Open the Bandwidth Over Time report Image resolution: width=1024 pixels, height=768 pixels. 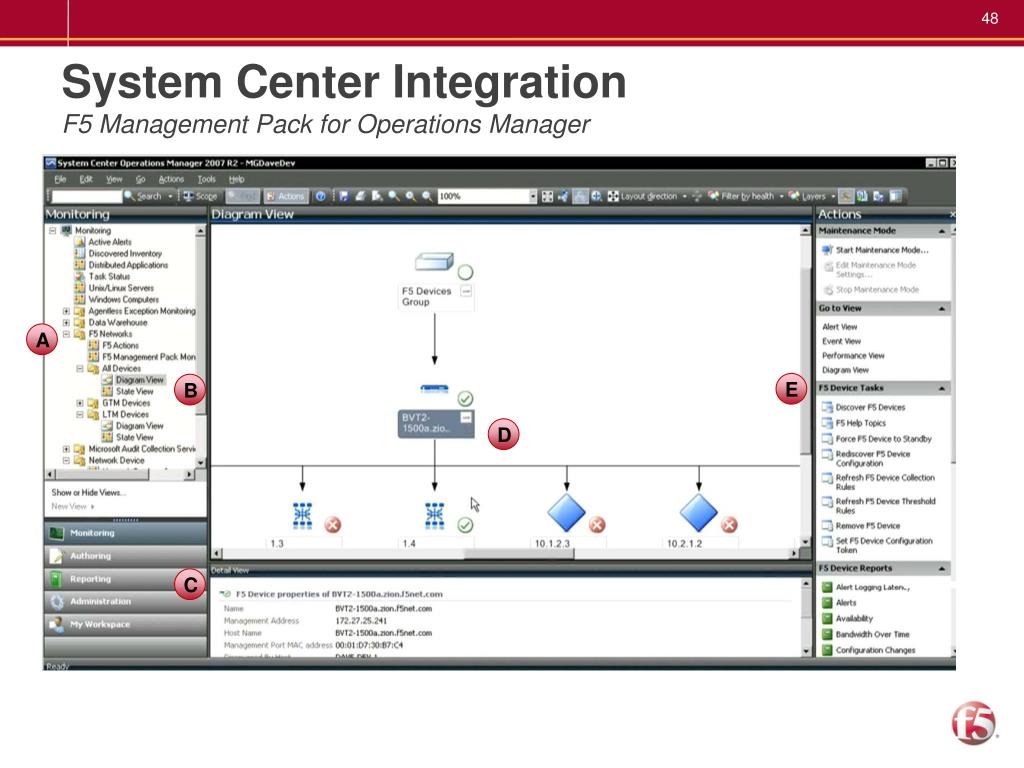pos(872,634)
